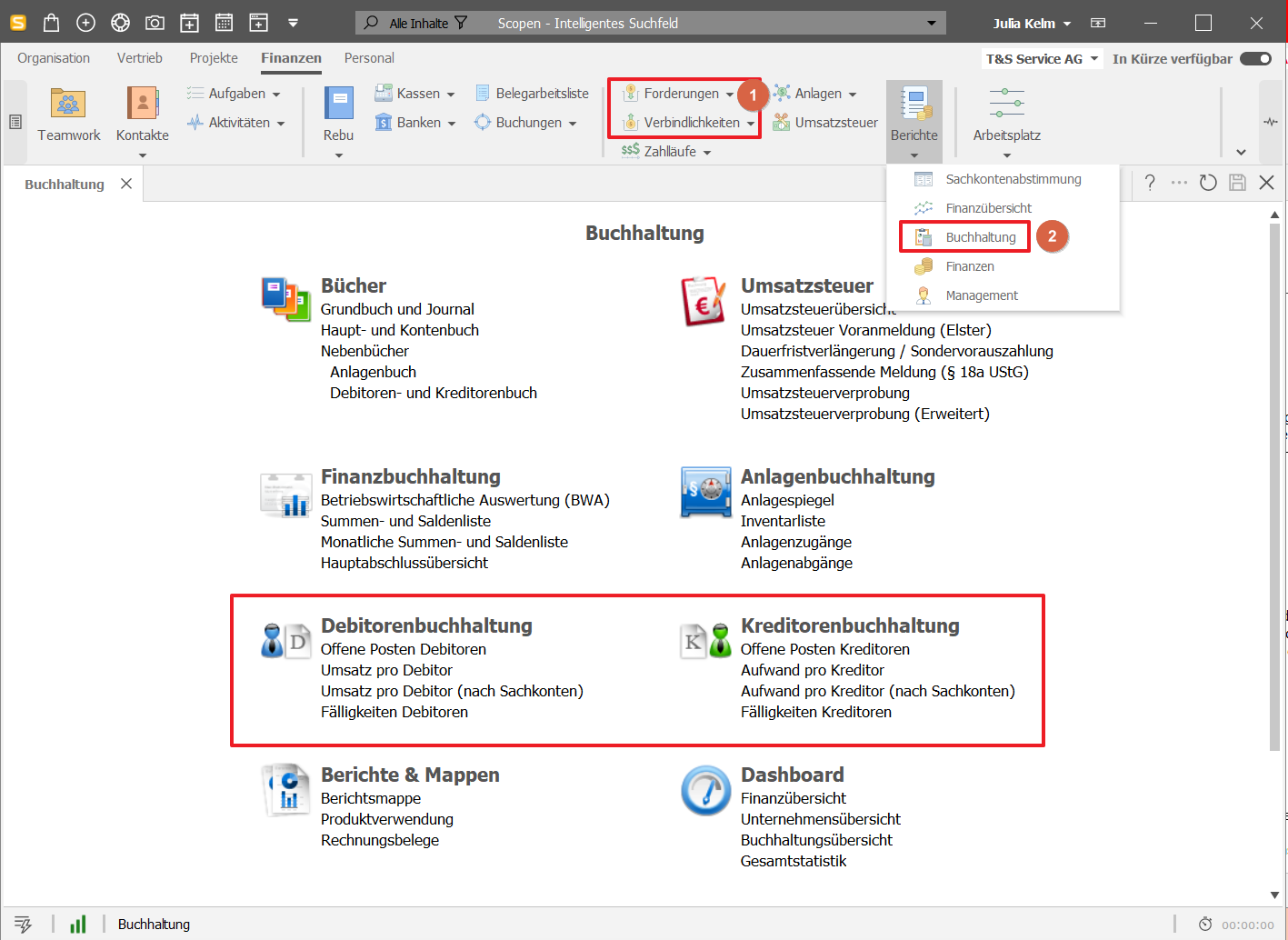Click the lifebuoy support icon
This screenshot has height=940, width=1288.
120,23
